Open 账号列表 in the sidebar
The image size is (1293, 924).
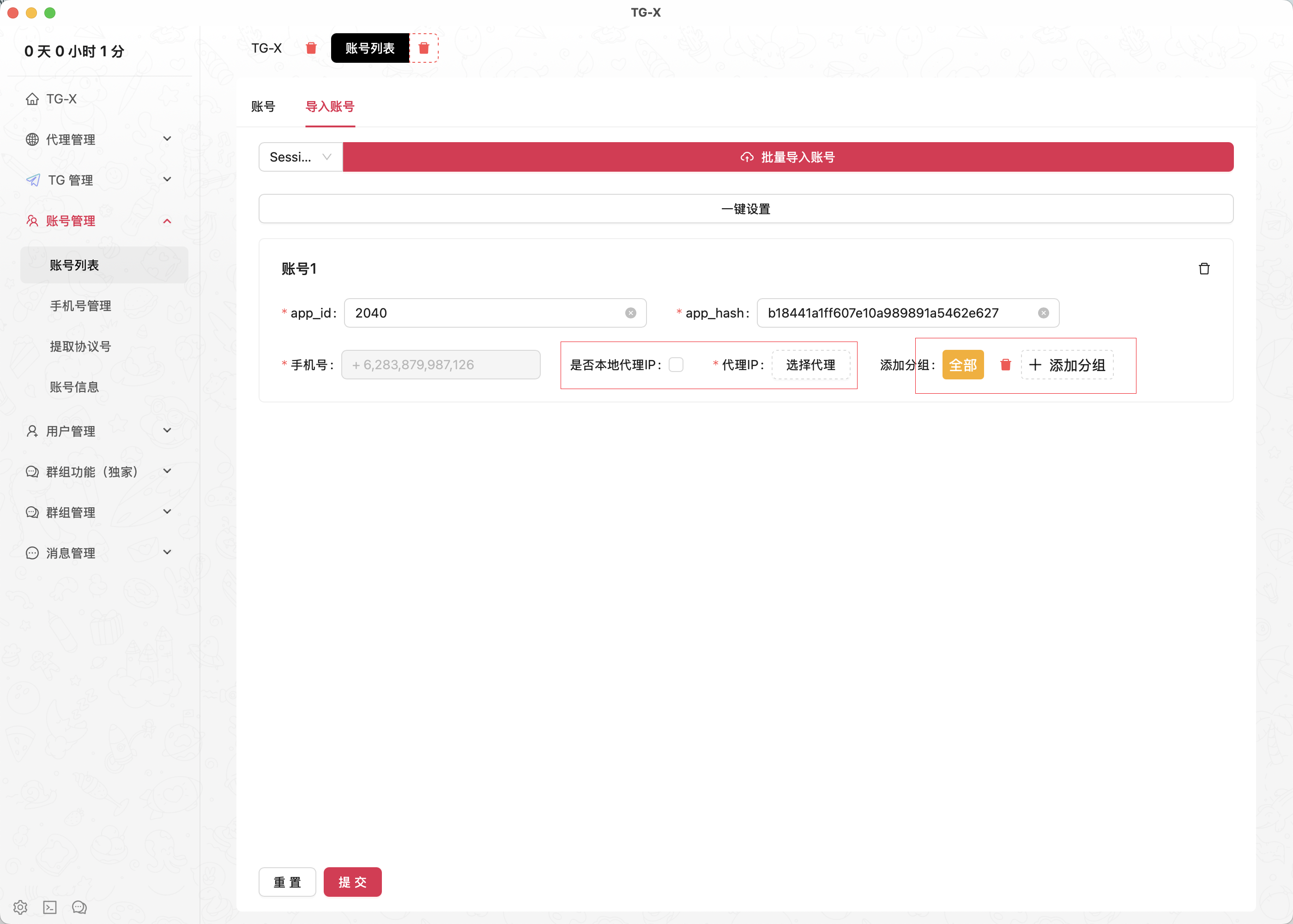tap(104, 265)
